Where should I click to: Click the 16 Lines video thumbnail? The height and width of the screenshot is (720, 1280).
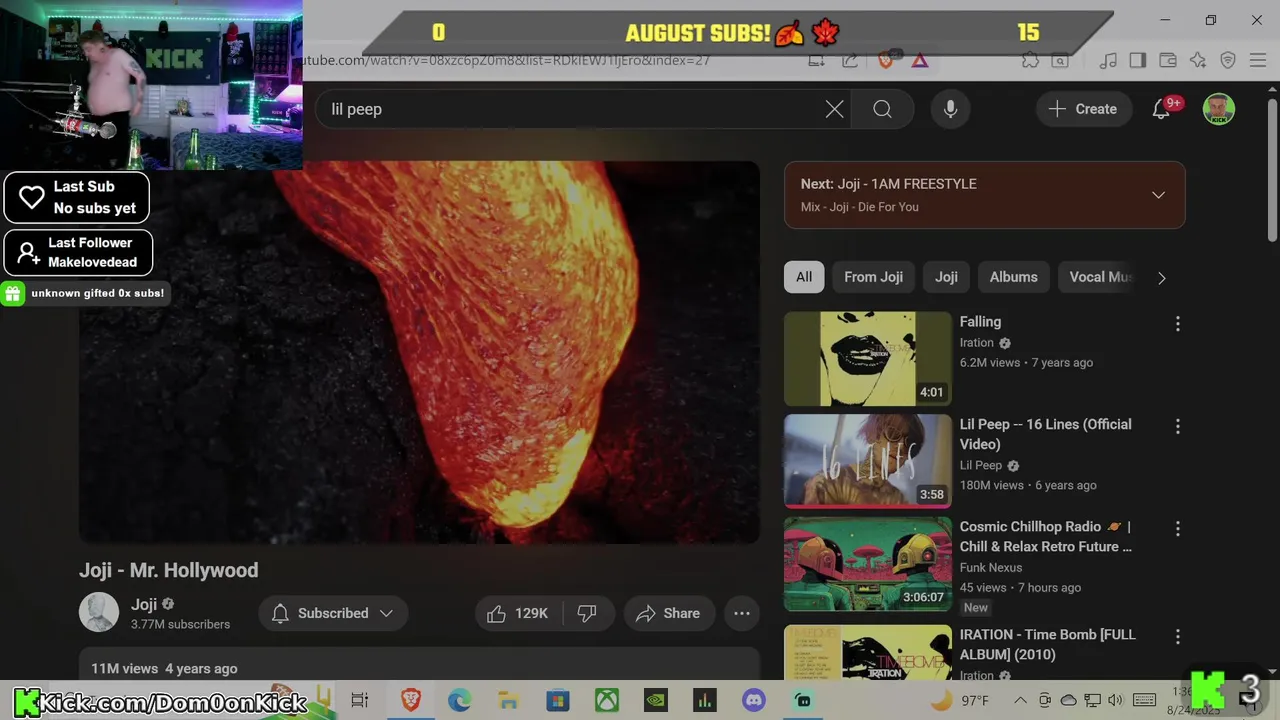tap(868, 461)
